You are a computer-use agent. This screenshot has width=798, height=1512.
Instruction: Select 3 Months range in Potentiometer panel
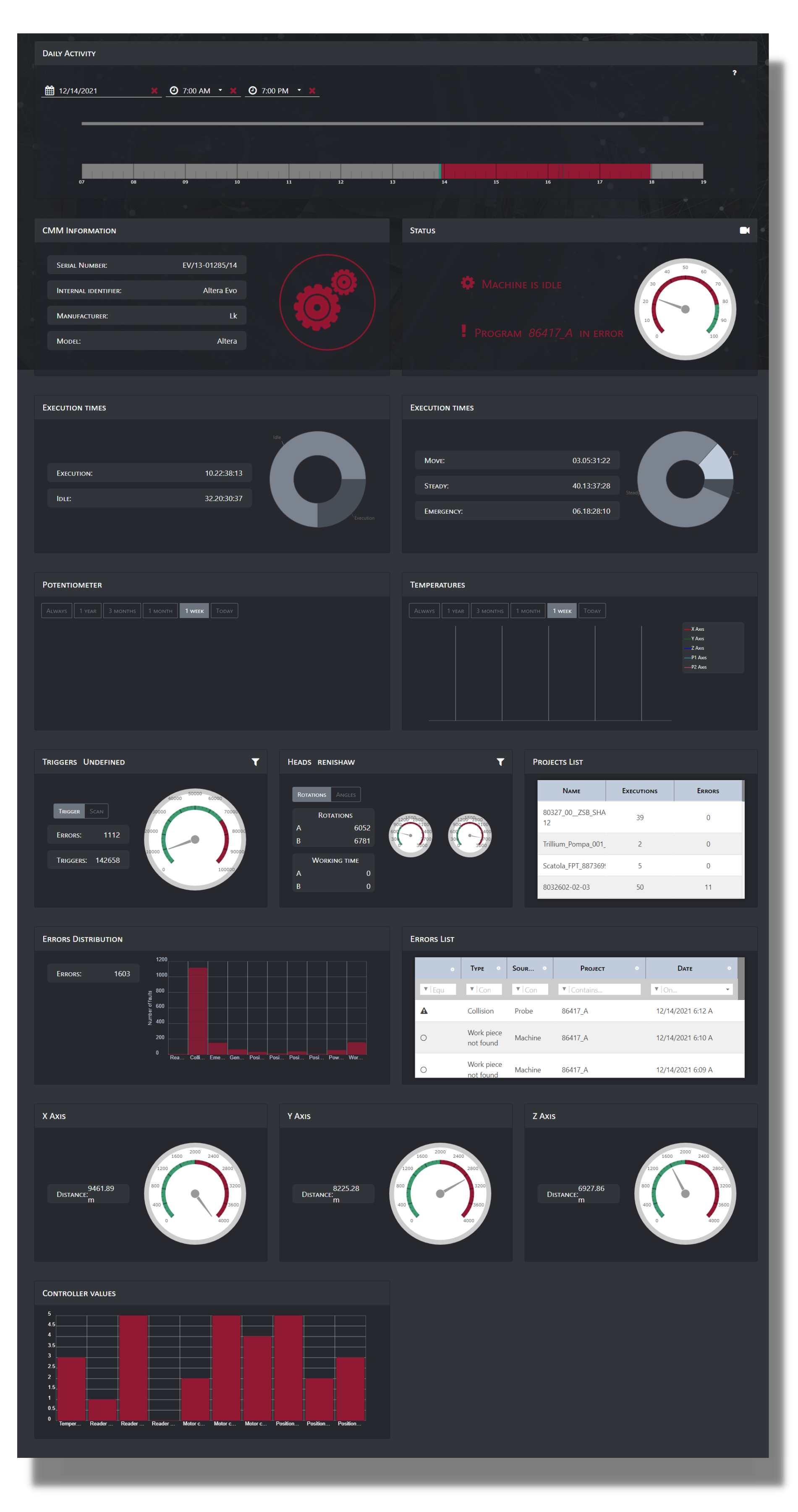122,611
